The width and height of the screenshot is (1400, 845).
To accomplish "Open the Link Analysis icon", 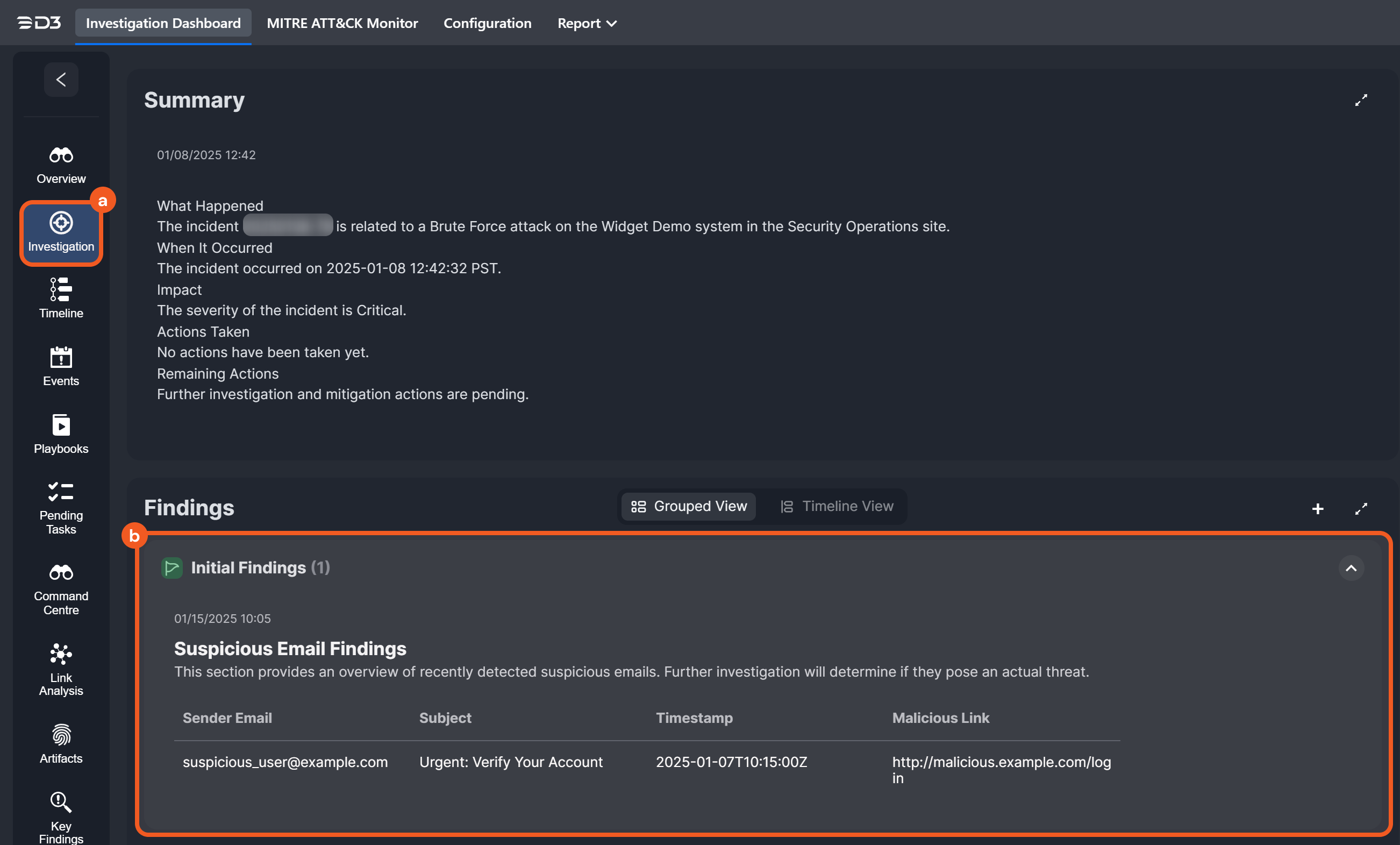I will click(61, 654).
